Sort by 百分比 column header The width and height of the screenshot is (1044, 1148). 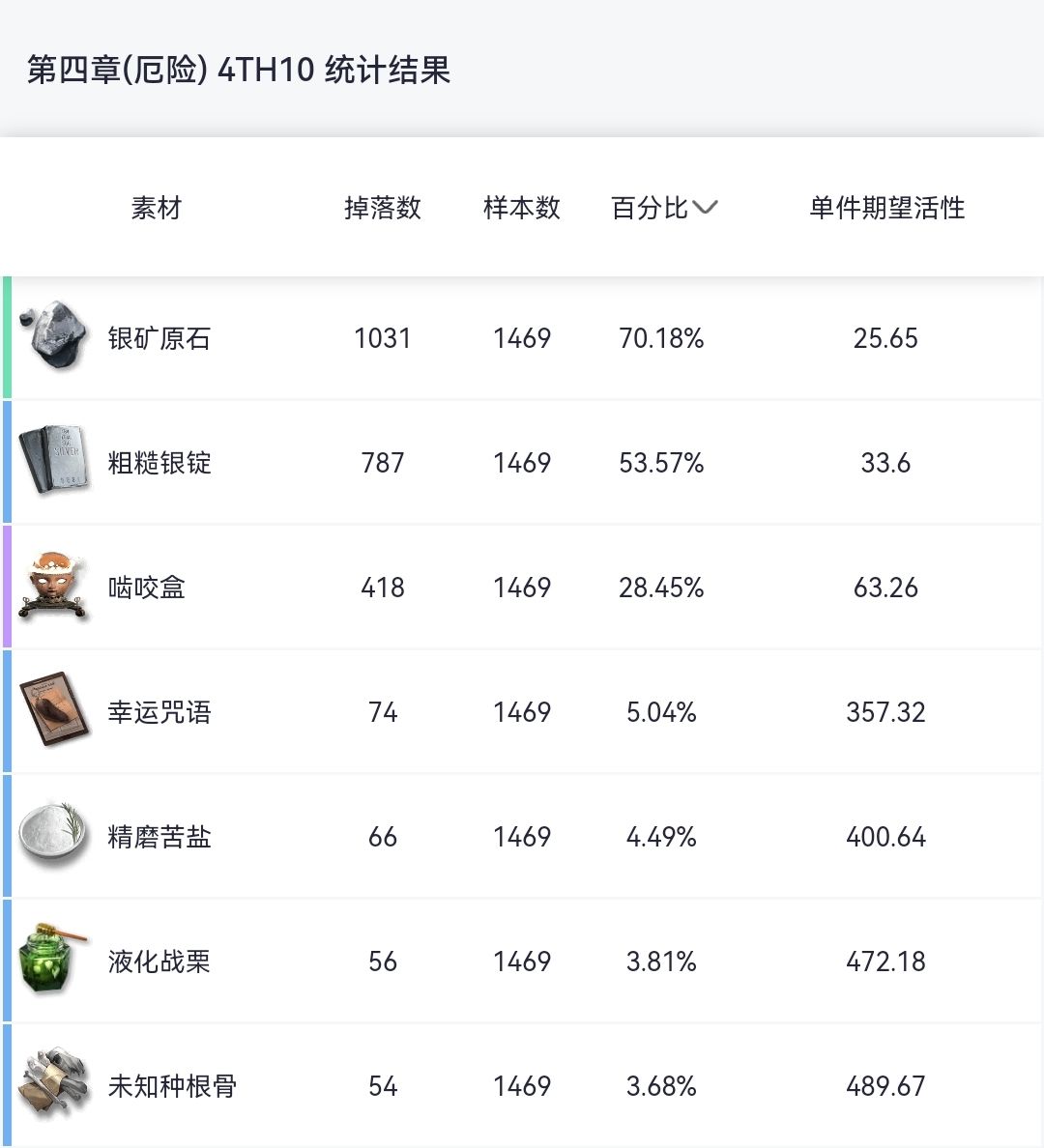coord(650,208)
